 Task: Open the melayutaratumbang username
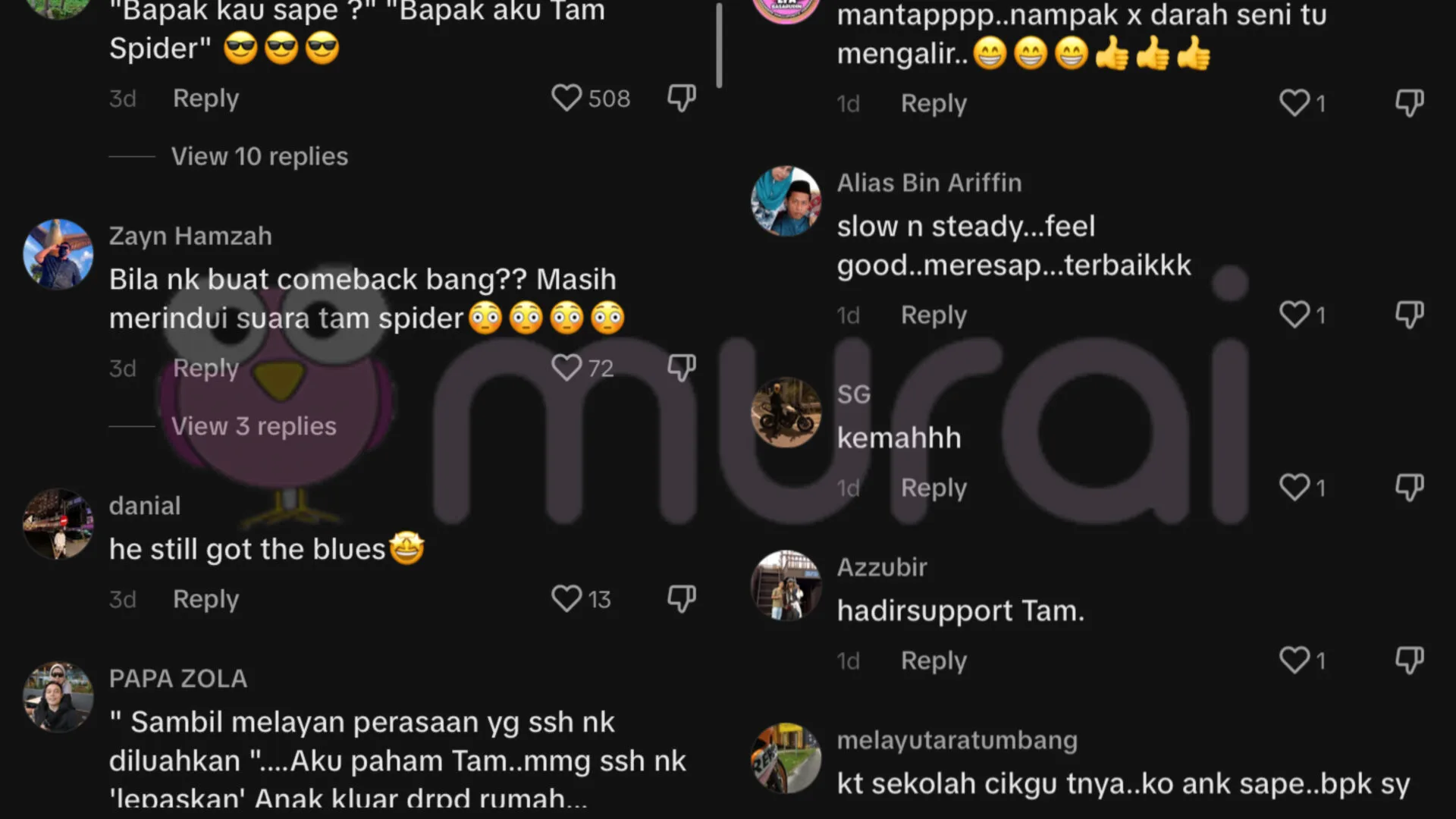[957, 740]
